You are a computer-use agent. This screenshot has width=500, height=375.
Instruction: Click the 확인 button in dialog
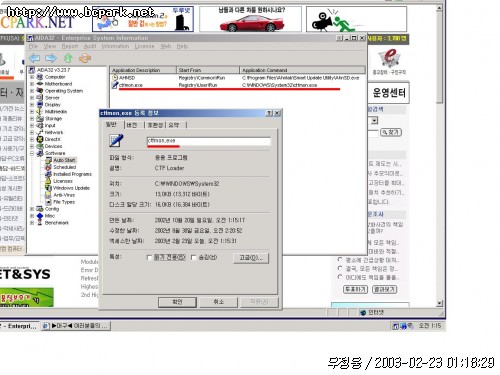pos(177,302)
